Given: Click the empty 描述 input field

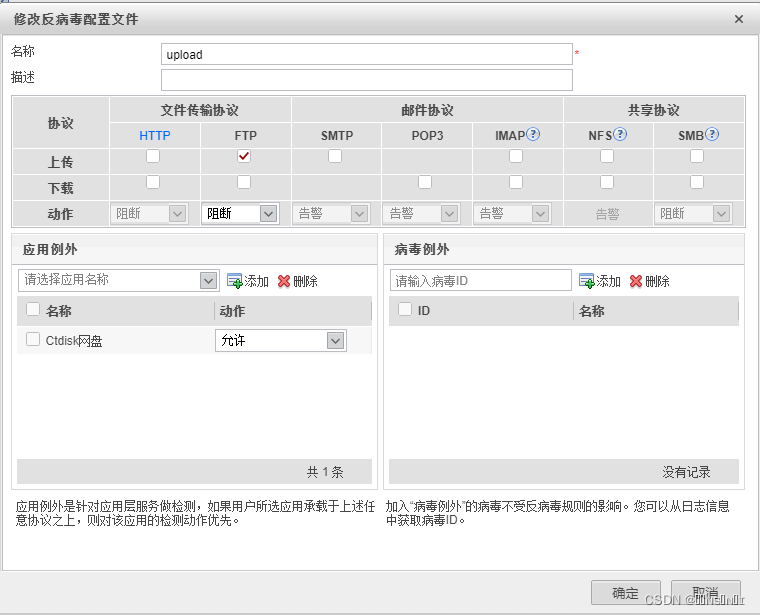Looking at the screenshot, I should [x=367, y=80].
